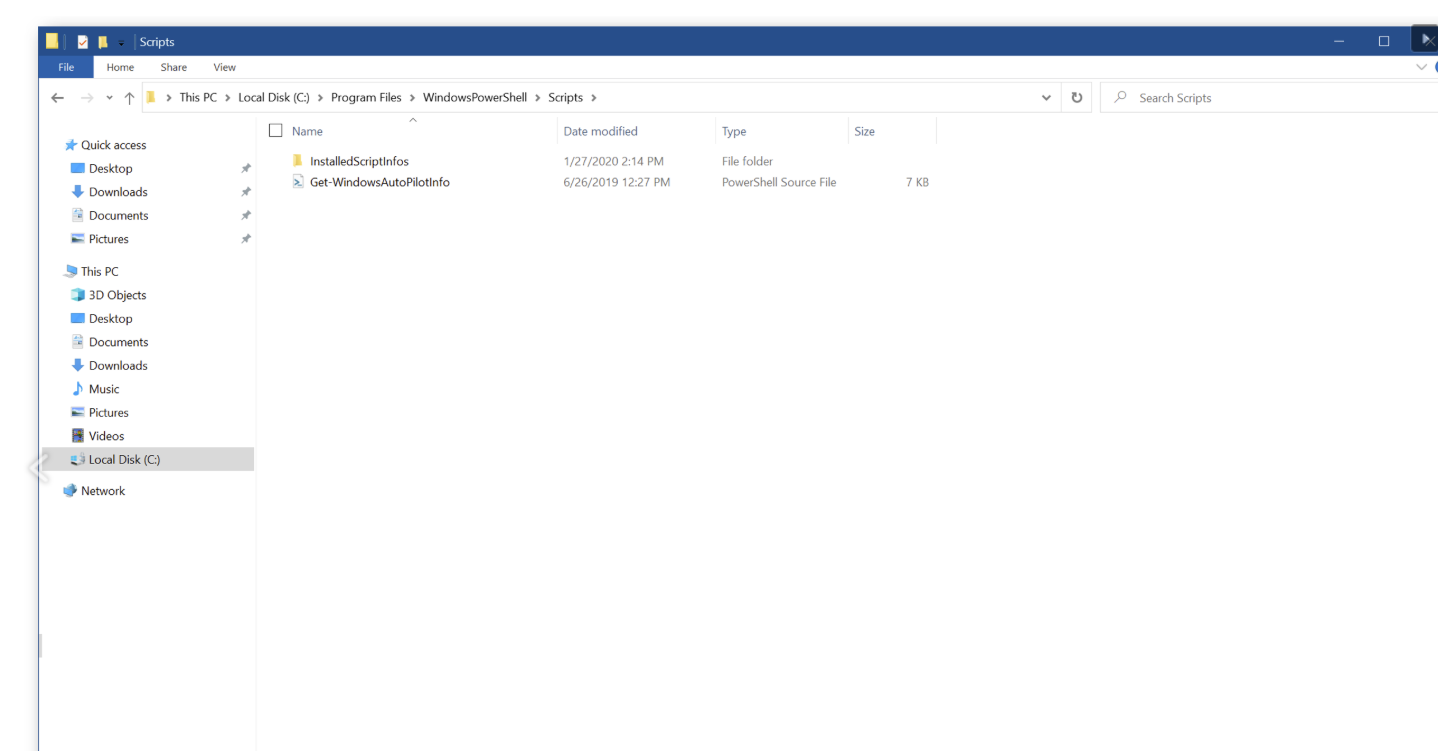Sort files by Date modified column

coord(600,131)
